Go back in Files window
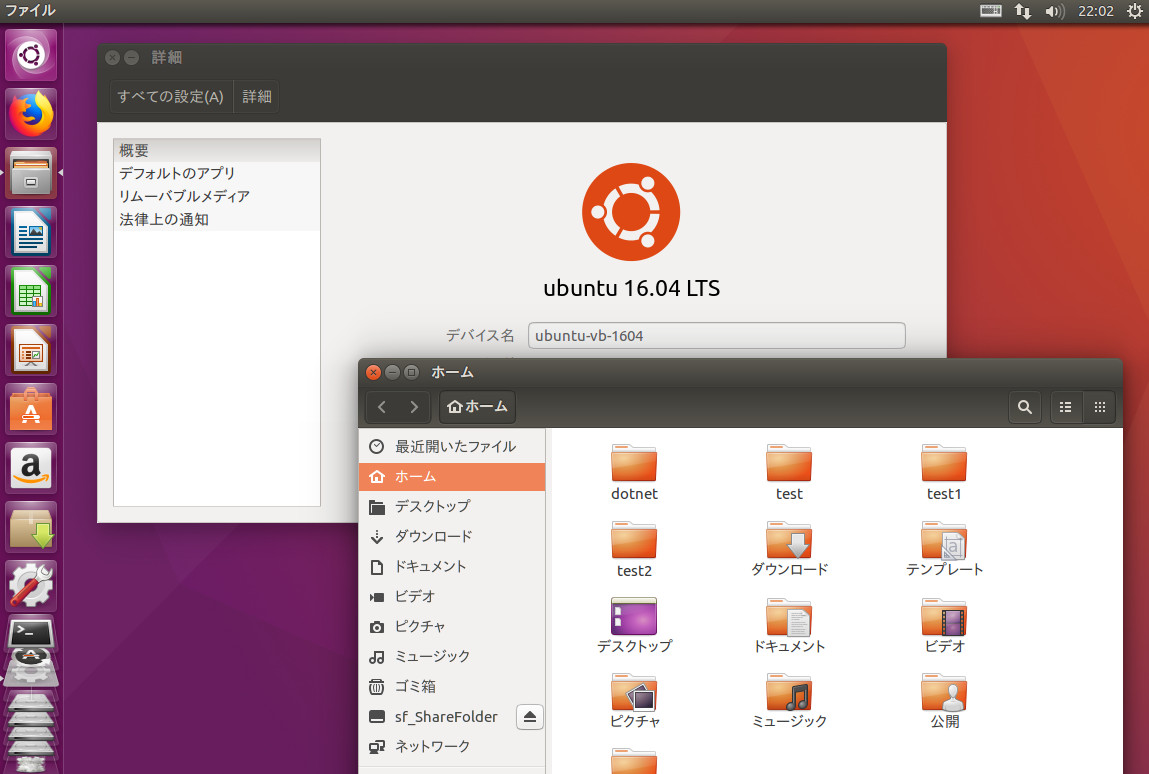The height and width of the screenshot is (774, 1149). [382, 407]
